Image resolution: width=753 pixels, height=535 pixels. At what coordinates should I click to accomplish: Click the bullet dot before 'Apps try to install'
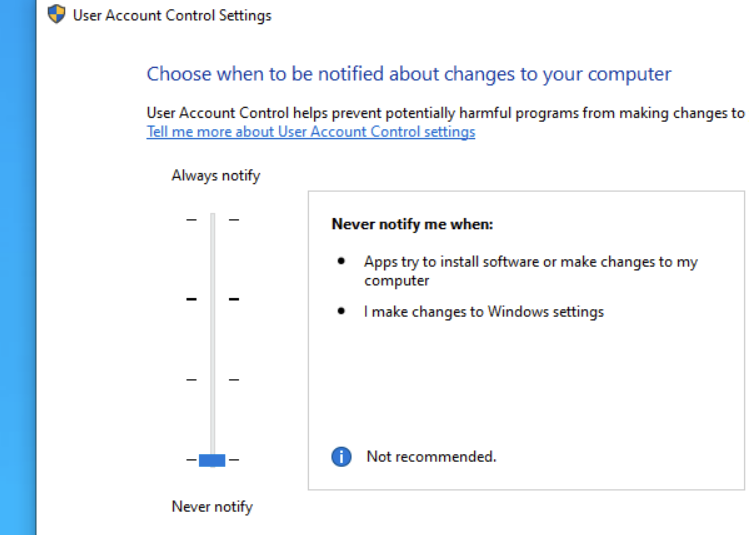pyautogui.click(x=342, y=262)
